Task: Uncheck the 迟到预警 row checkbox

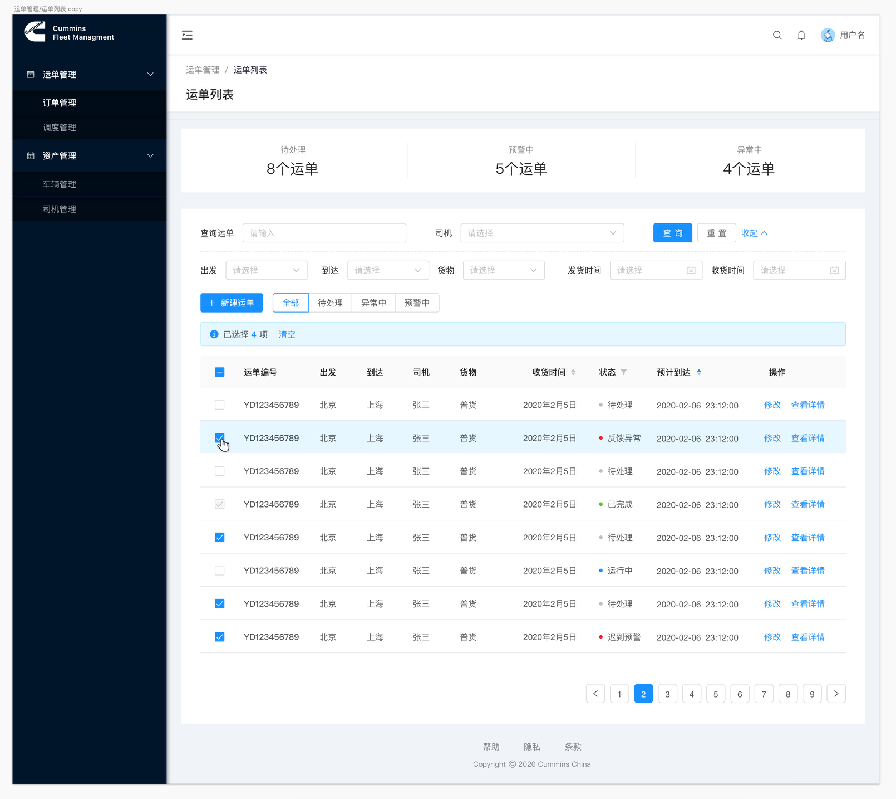Action: [x=220, y=637]
